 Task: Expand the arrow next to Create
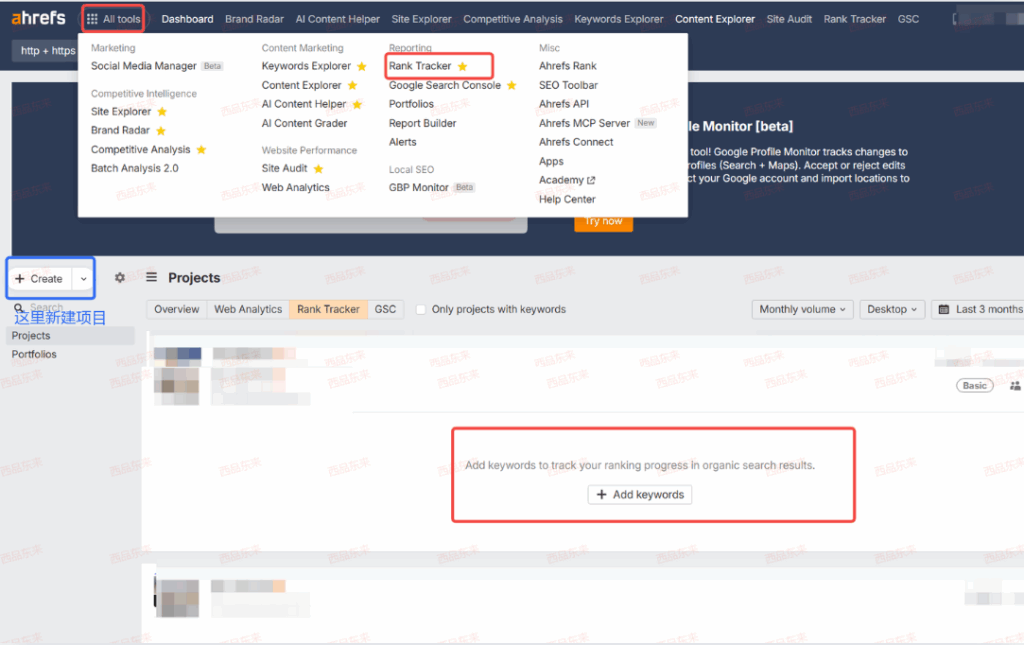[84, 279]
